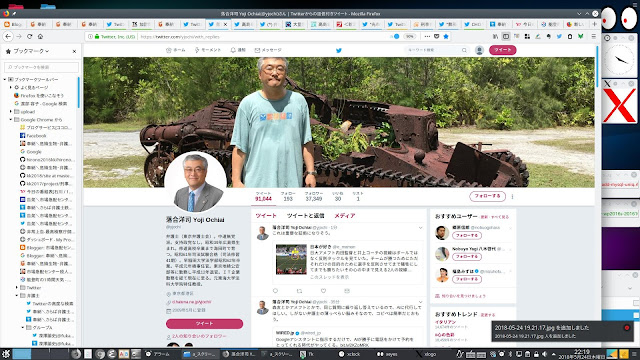The height and width of the screenshot is (360, 640).
Task: Follow suggested user Nobuyo Yagi
Action: (x=467, y=257)
